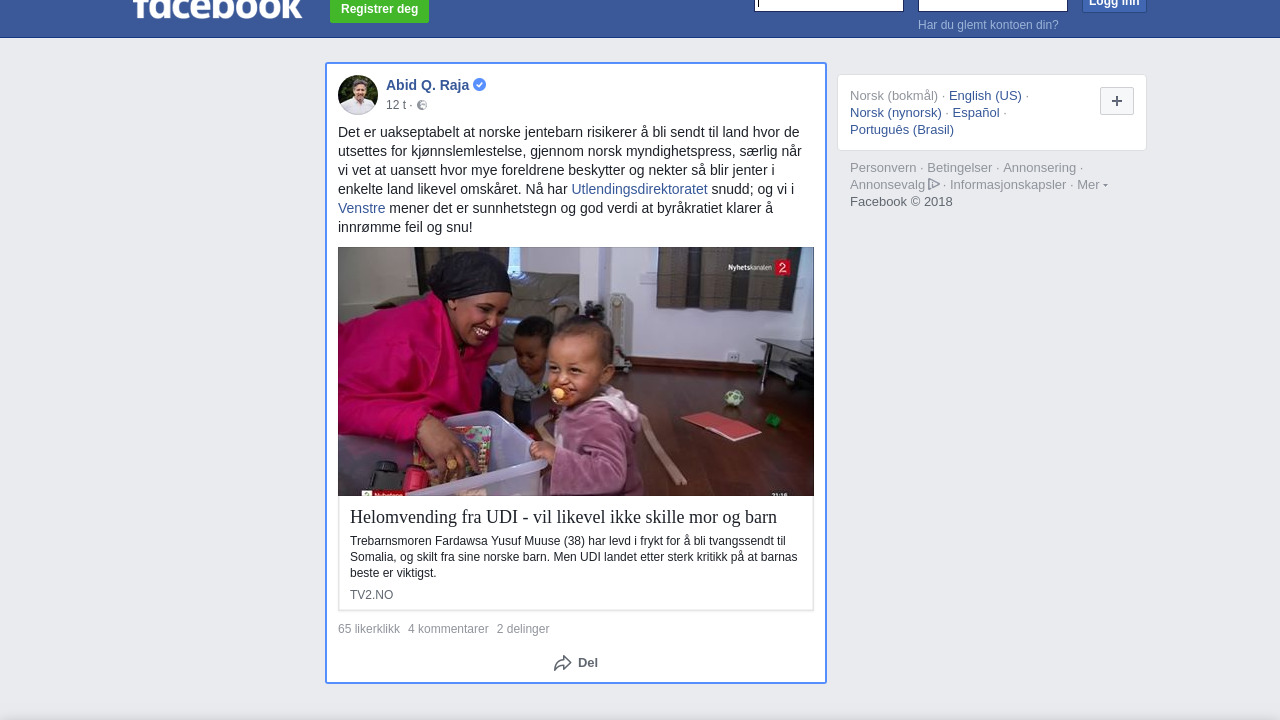Image resolution: width=1280 pixels, height=720 pixels.
Task: Click the plus button for more languages
Action: click(1117, 101)
